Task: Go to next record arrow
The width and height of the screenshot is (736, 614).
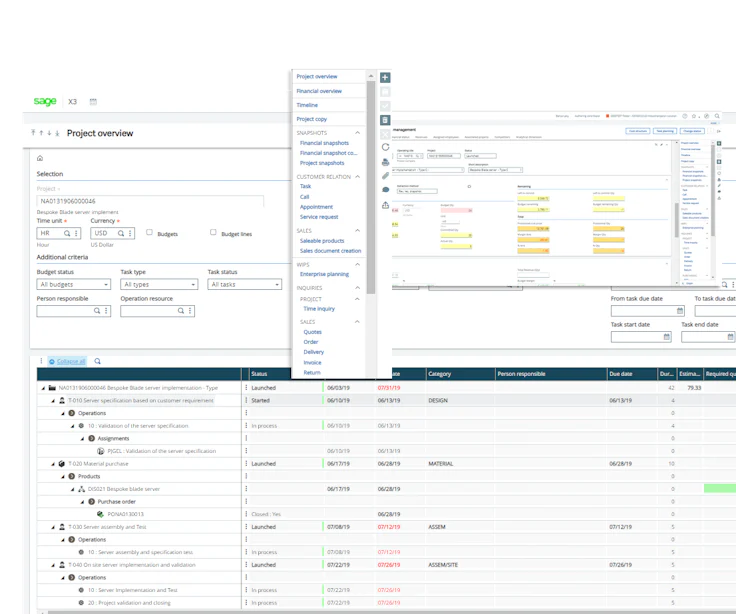Action: [x=49, y=133]
